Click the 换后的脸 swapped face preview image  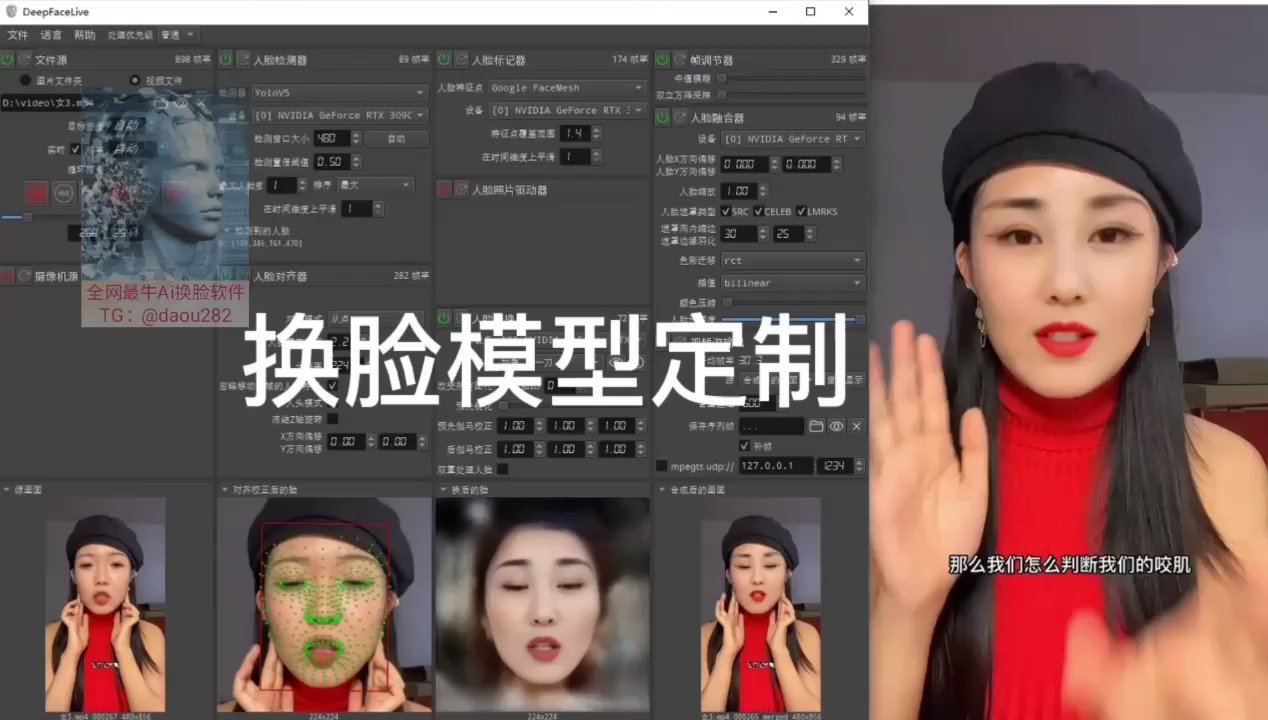[x=542, y=605]
